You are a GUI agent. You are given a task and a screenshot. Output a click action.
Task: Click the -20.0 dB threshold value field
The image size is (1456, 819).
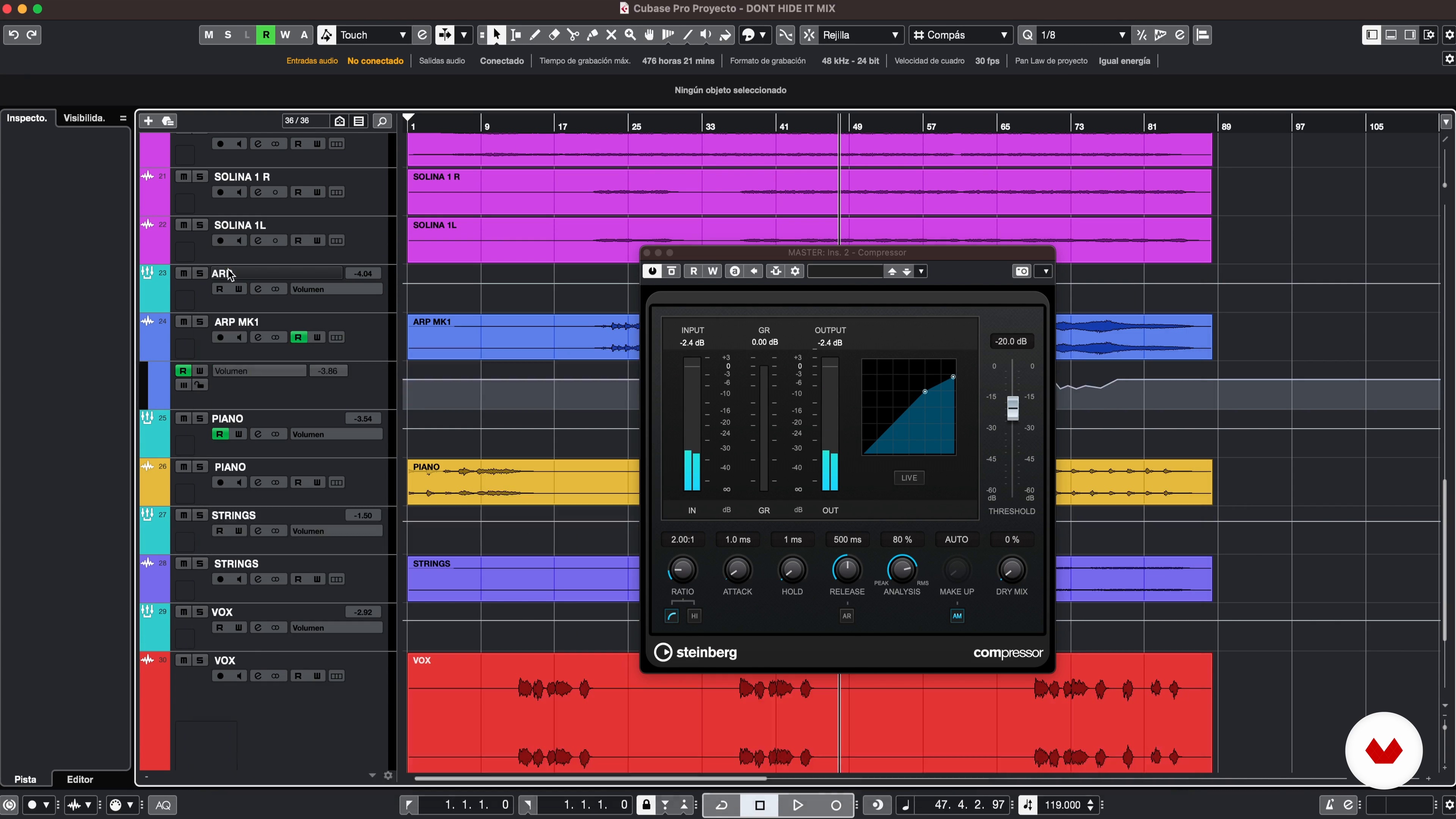(1011, 341)
